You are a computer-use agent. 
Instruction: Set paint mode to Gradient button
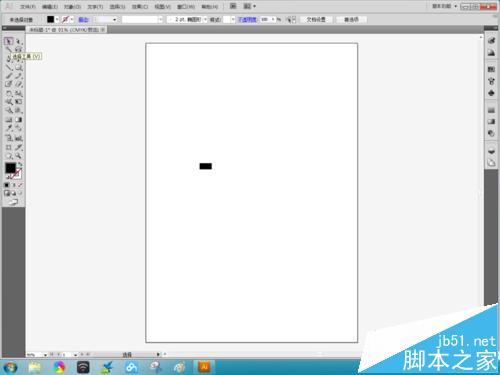(x=14, y=185)
